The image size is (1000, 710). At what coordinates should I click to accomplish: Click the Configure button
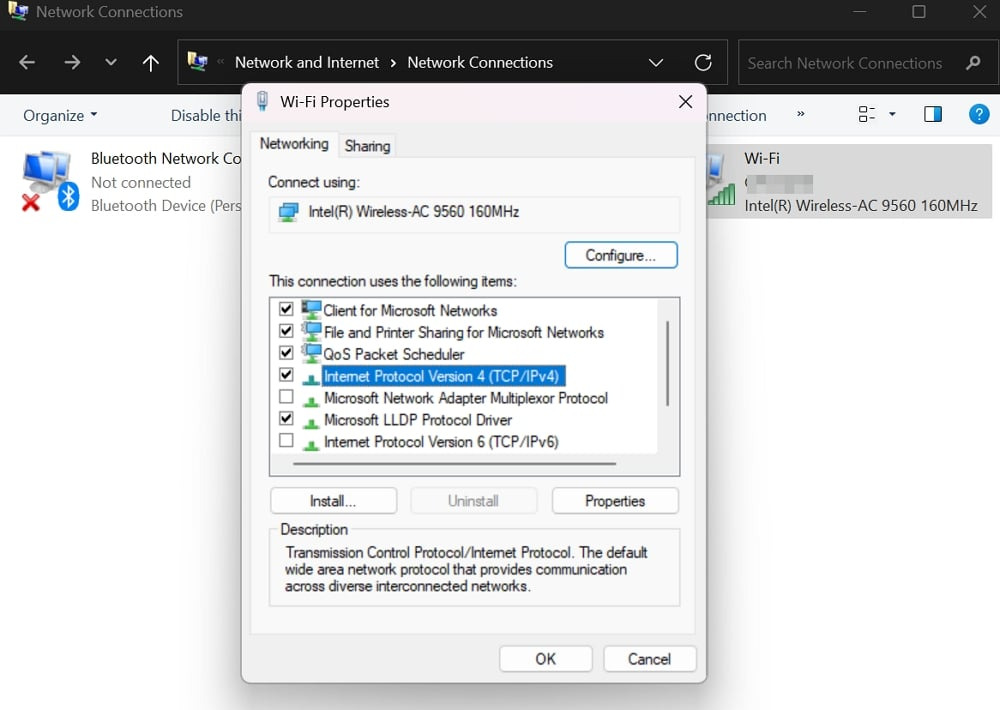pyautogui.click(x=620, y=255)
